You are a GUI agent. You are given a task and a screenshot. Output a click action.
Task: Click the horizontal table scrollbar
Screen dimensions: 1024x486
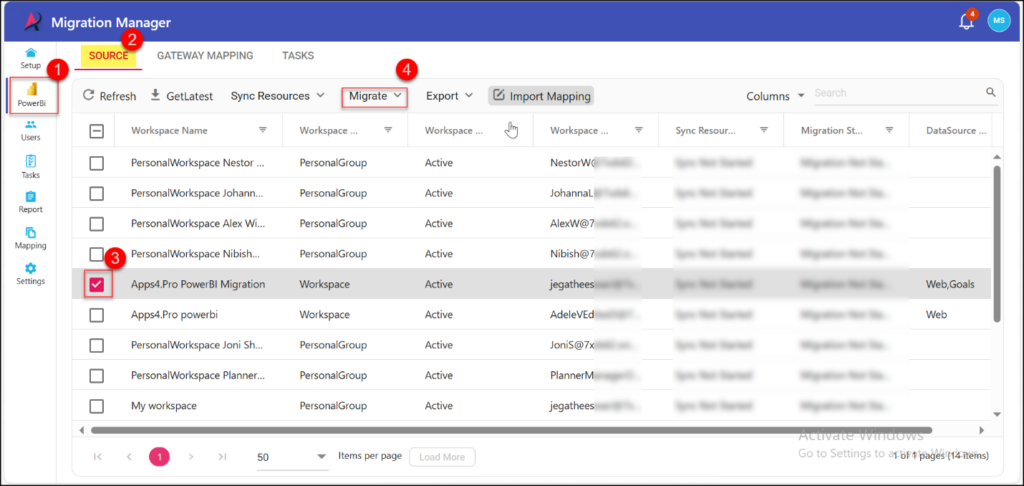511,430
